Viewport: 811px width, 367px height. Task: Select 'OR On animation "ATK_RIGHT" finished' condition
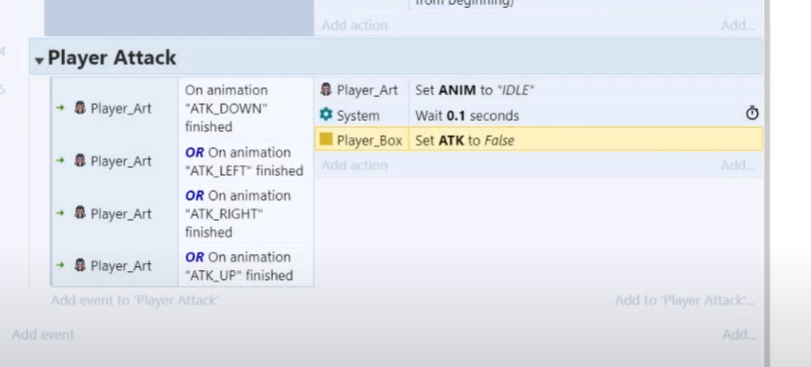click(x=246, y=213)
